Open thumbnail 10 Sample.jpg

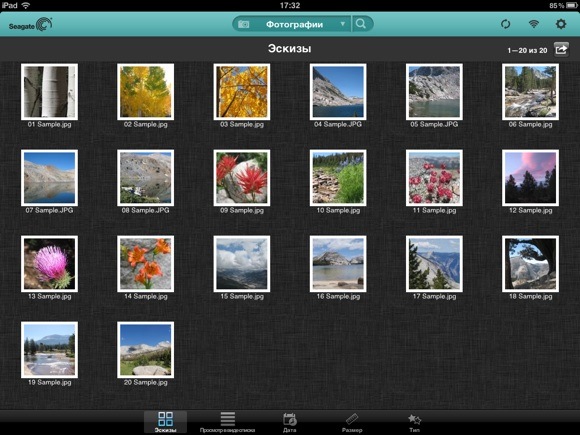pos(338,178)
